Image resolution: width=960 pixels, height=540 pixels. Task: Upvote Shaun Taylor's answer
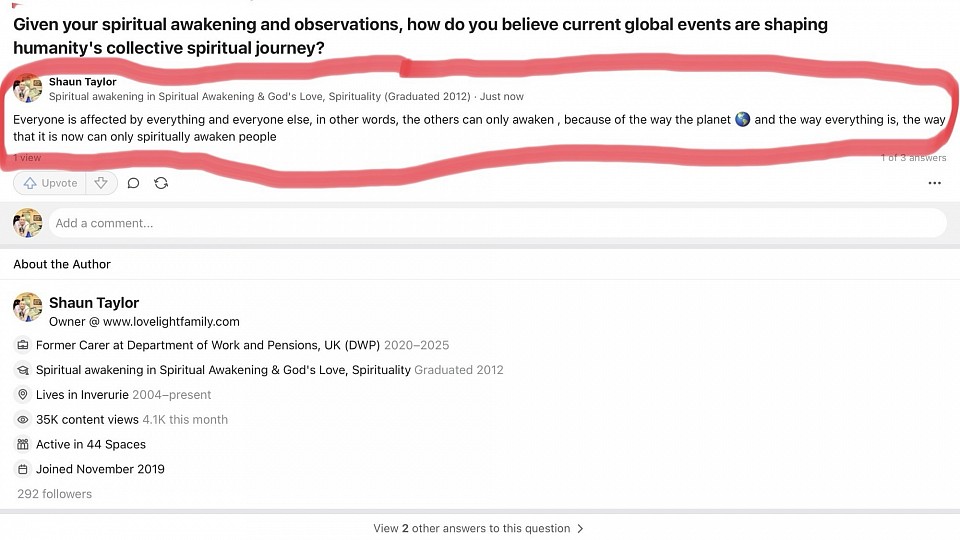[x=50, y=183]
